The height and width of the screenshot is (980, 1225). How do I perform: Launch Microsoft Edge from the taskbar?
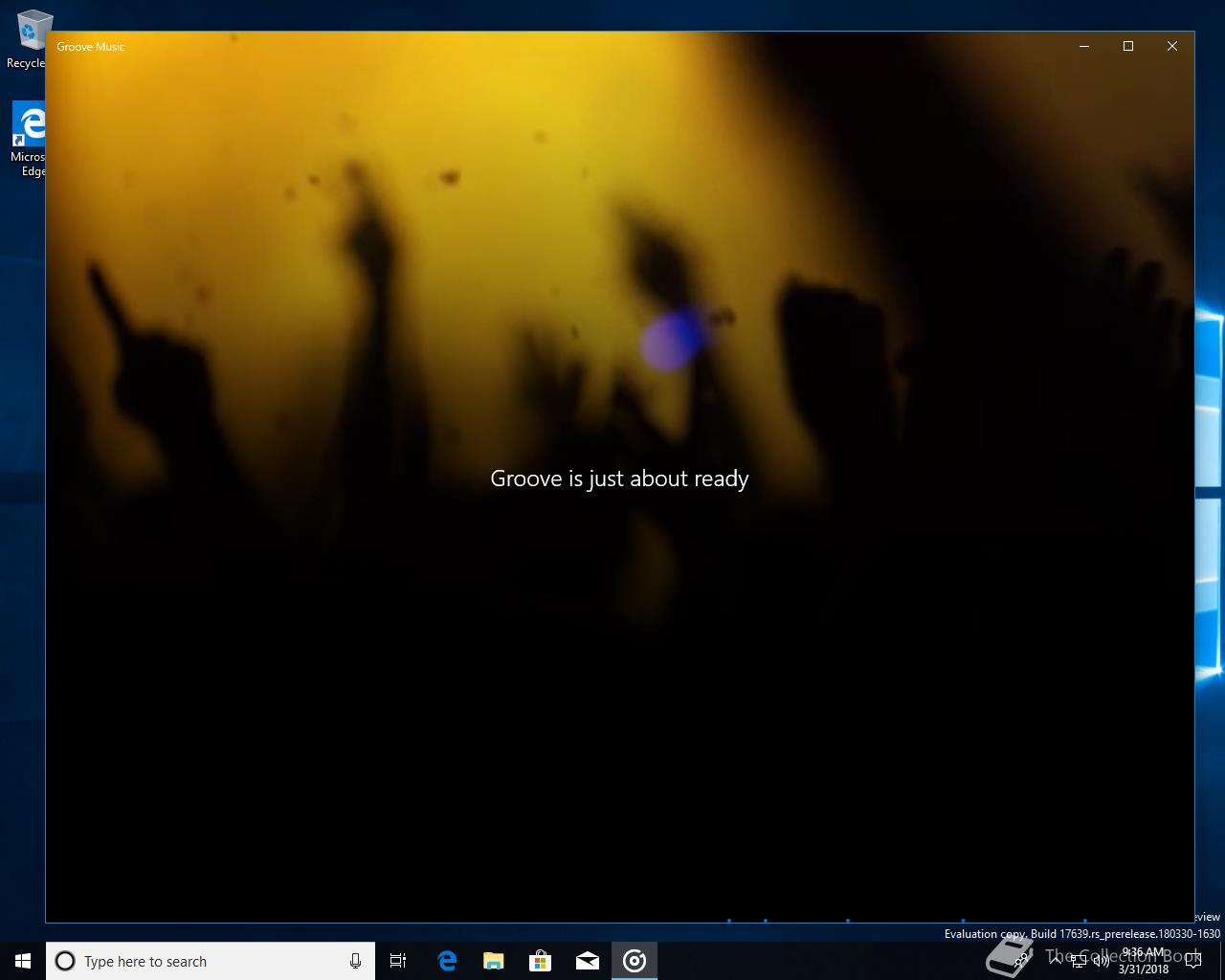[446, 961]
